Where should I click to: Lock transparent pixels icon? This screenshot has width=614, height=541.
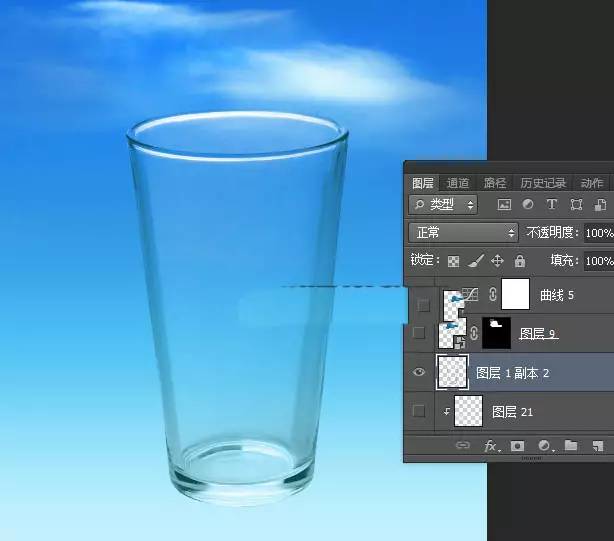(x=453, y=261)
